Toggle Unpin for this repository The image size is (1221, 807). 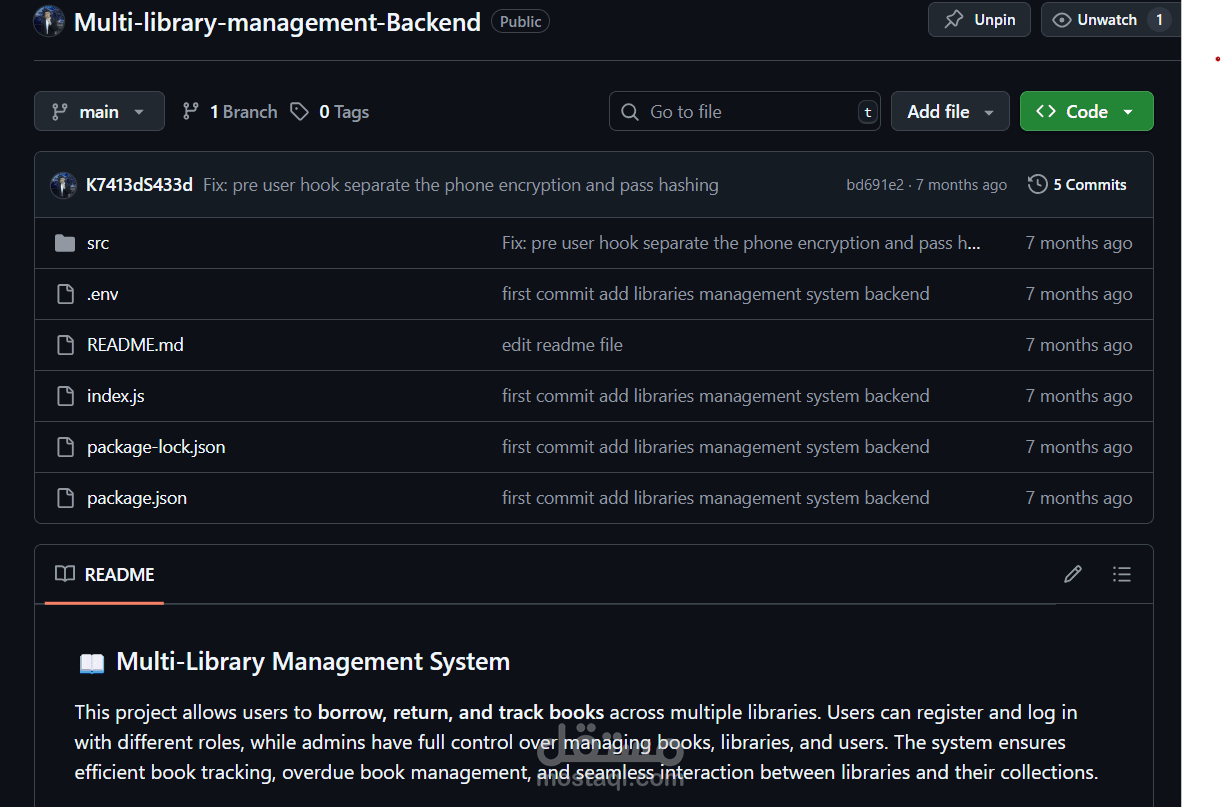tap(979, 20)
